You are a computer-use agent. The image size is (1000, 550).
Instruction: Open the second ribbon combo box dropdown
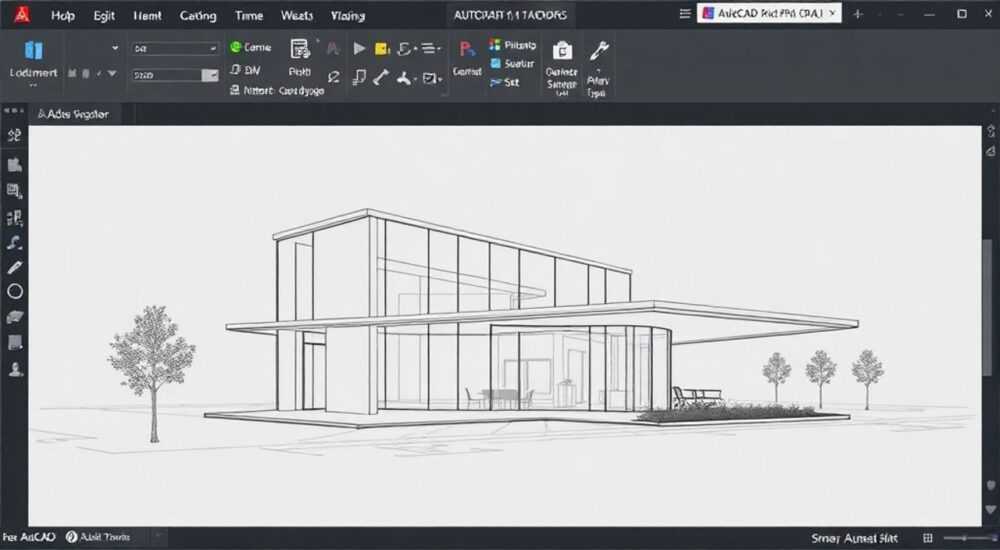click(210, 75)
